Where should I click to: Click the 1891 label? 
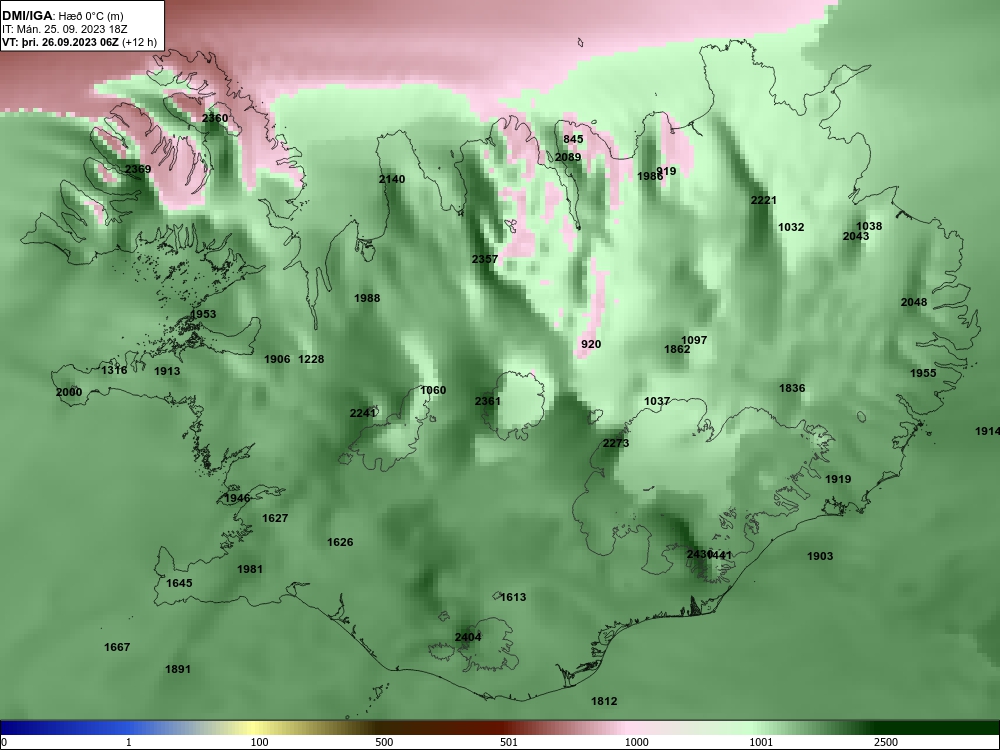point(178,669)
